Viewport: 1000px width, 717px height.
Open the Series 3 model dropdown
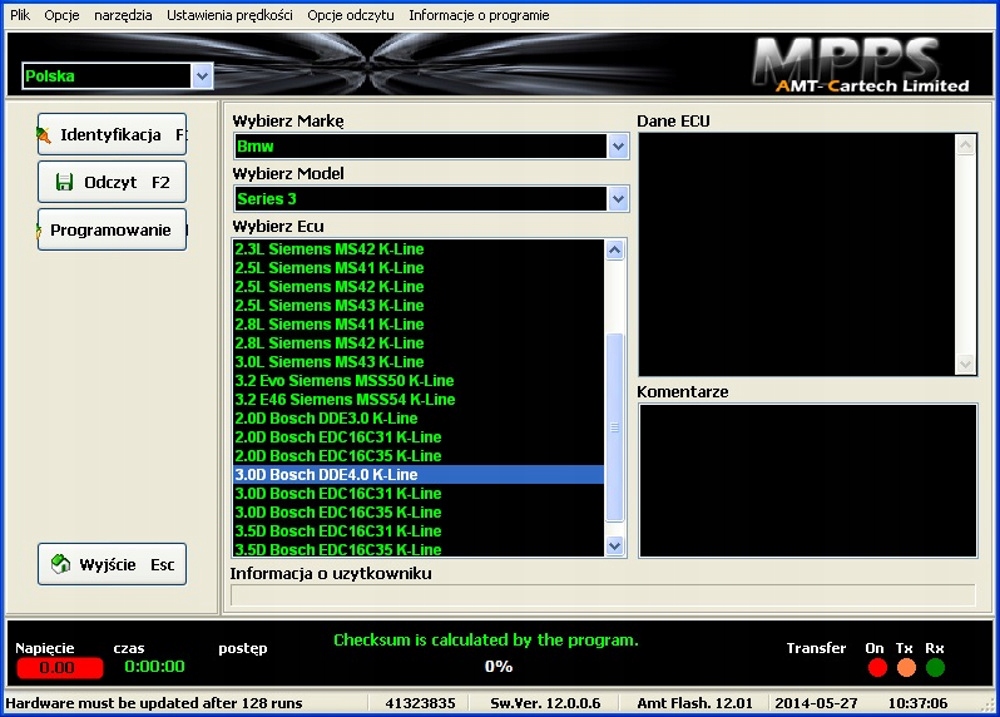[620, 198]
